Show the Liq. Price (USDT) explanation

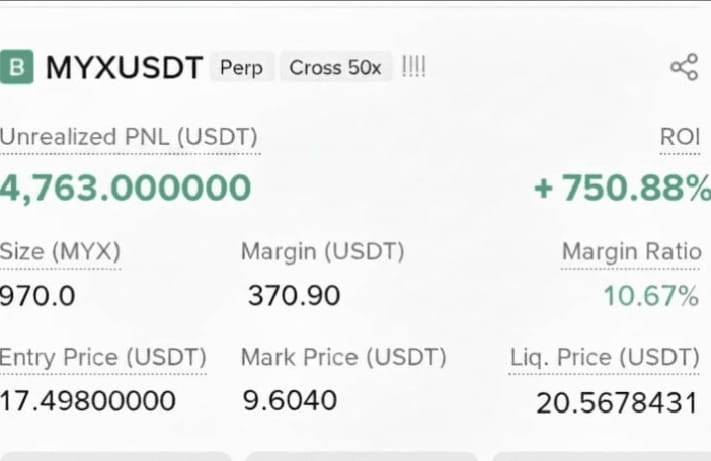[x=604, y=358]
